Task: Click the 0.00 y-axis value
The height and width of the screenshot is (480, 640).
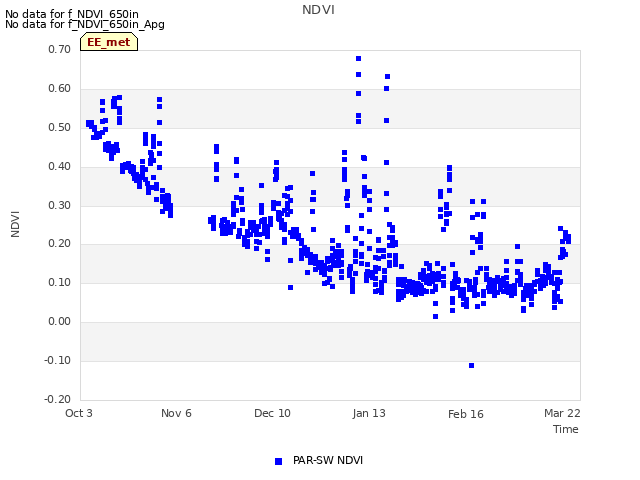Action: pos(60,322)
